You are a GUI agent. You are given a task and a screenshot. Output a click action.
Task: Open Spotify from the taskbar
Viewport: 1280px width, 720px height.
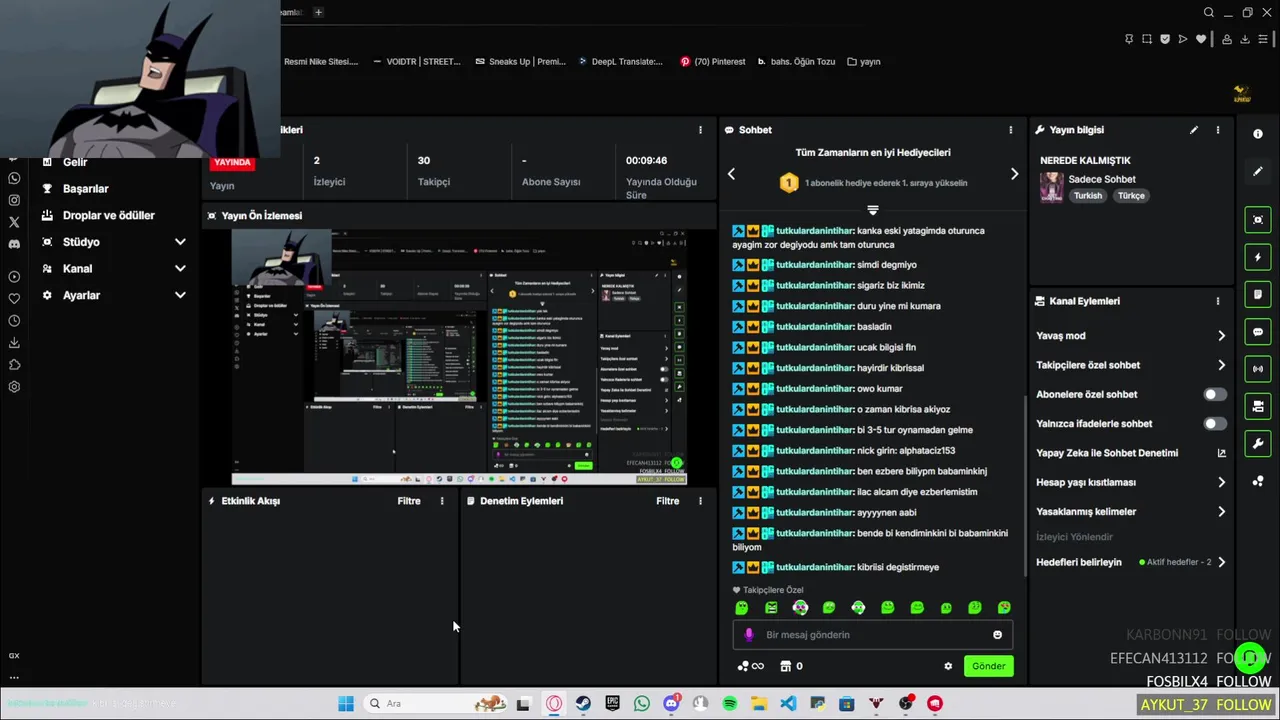(730, 704)
